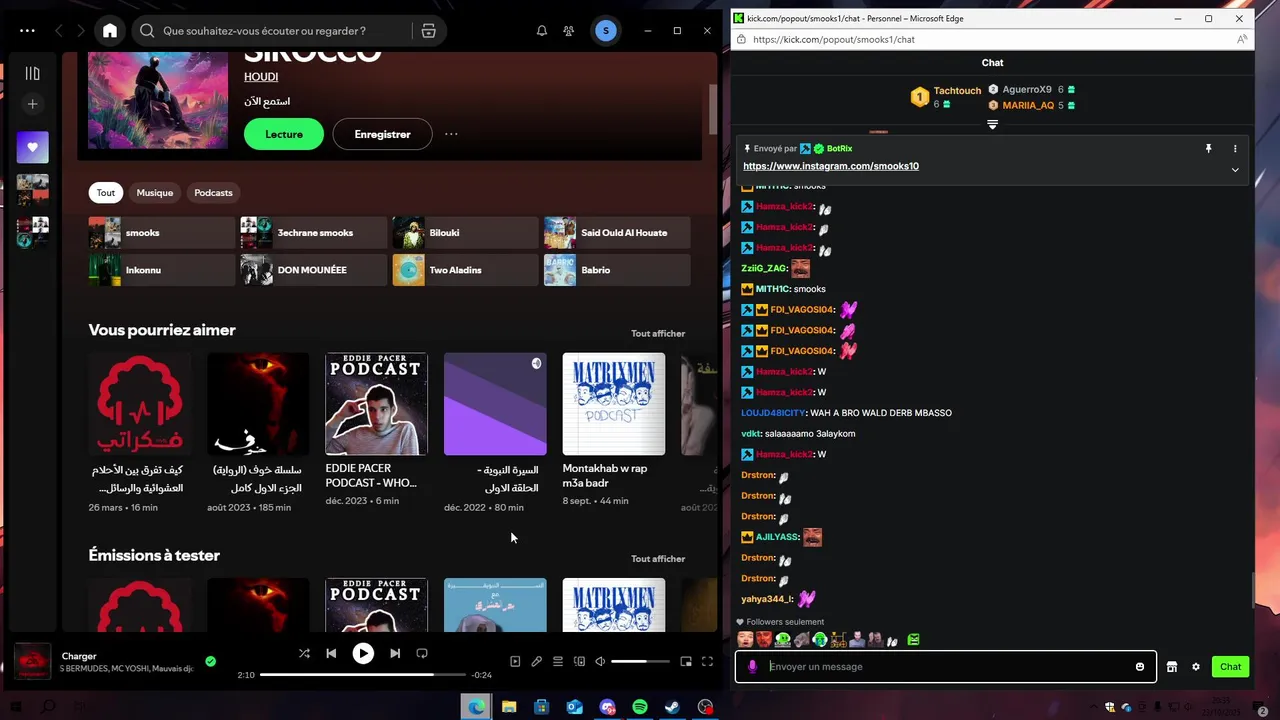Open pinned message three-dot menu
The height and width of the screenshot is (720, 1280).
point(1235,149)
